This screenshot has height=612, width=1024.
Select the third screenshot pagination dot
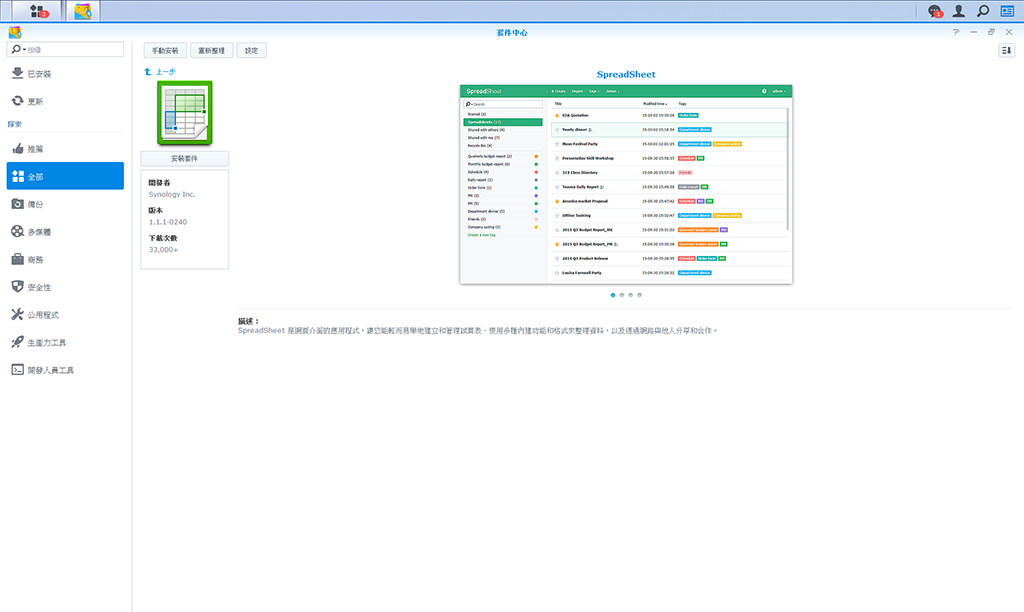(x=631, y=295)
